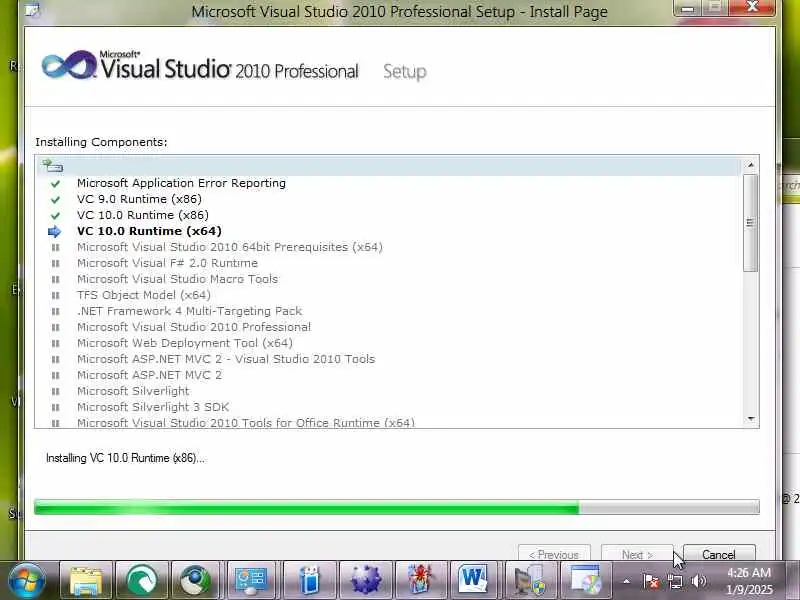Click the taskbar date 1/9/2025
Screen dimensions: 800x600
coord(749,590)
